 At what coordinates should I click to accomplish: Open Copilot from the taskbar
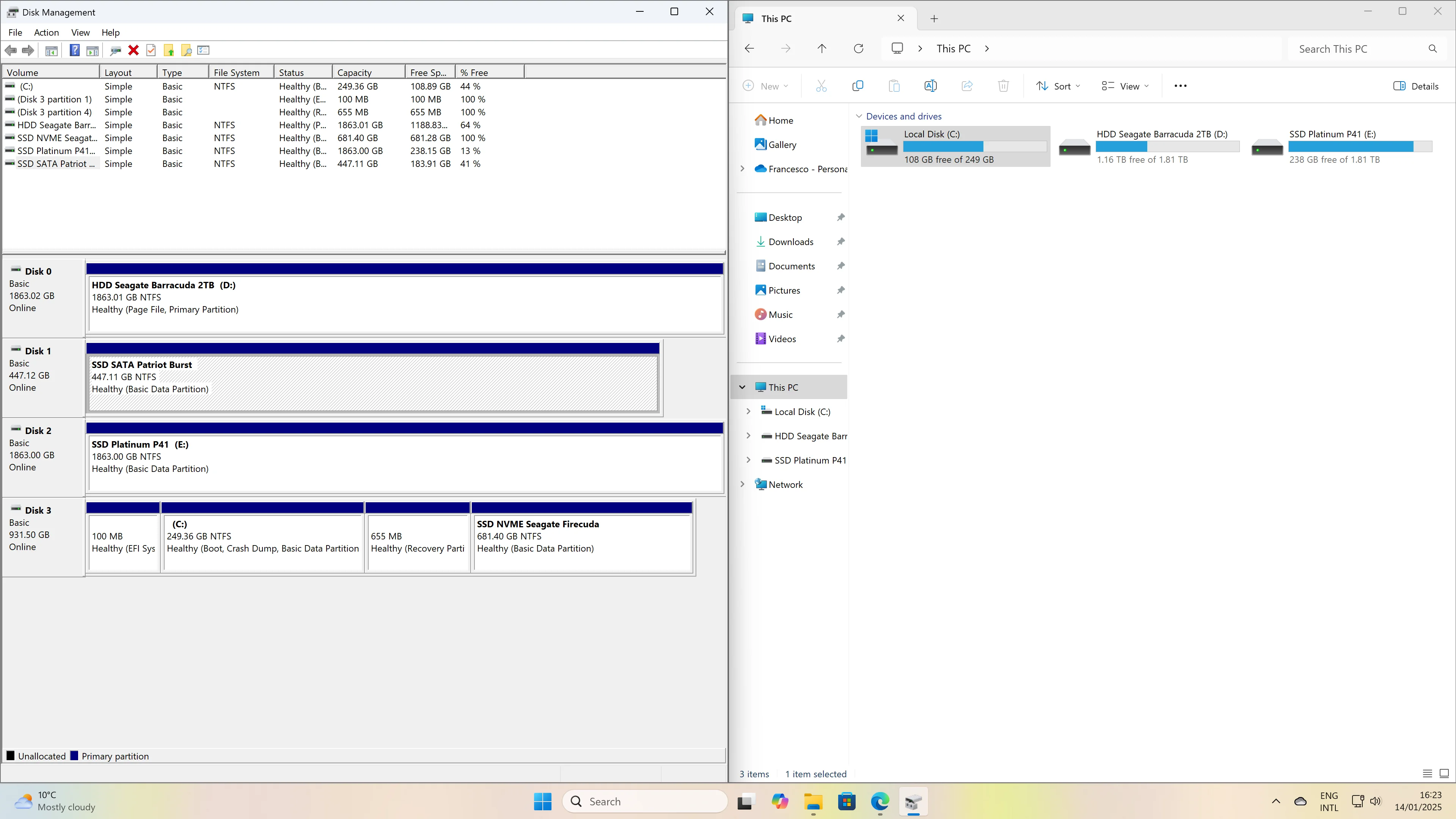(780, 802)
